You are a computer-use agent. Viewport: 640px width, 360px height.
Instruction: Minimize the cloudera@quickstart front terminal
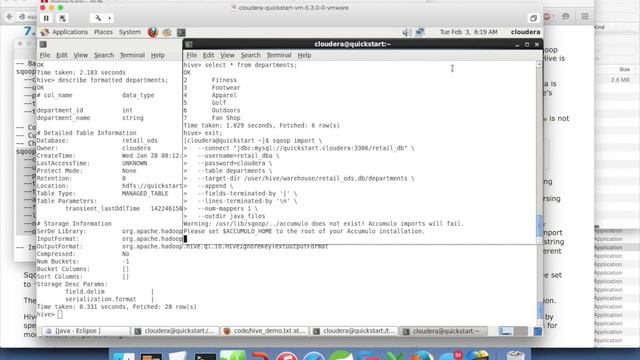point(517,44)
